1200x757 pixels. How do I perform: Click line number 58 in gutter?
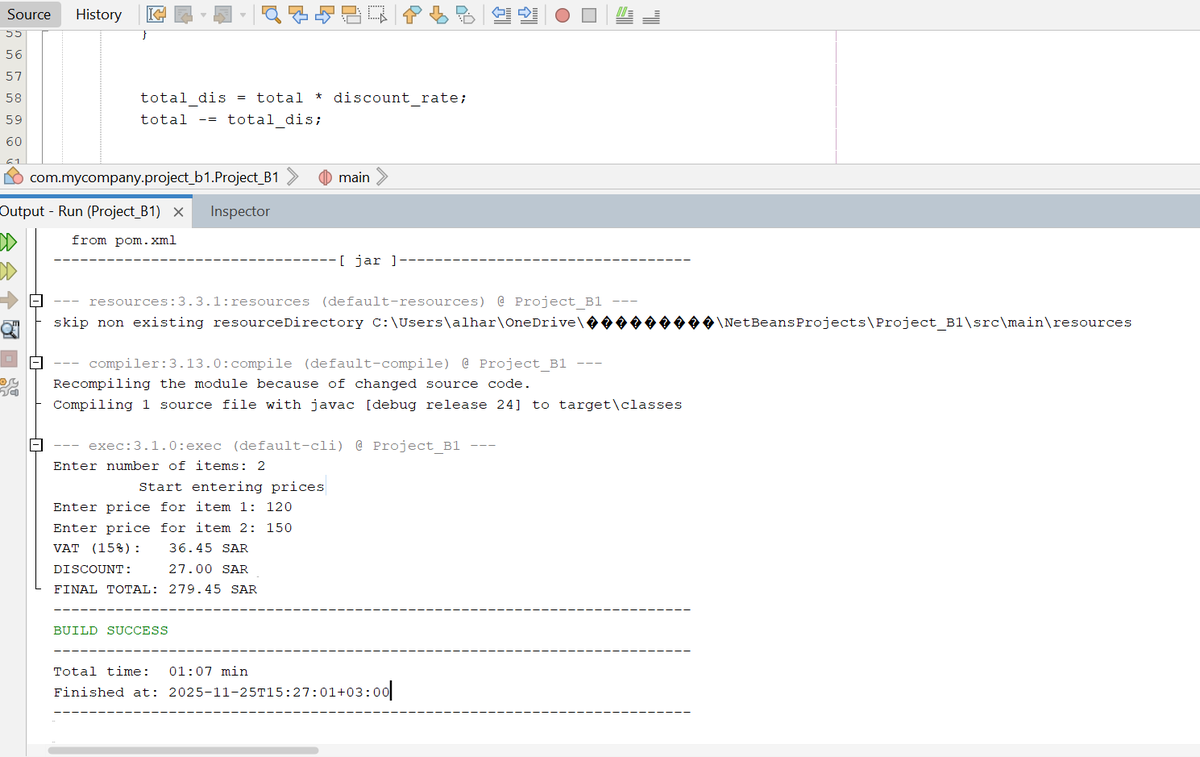coord(13,98)
